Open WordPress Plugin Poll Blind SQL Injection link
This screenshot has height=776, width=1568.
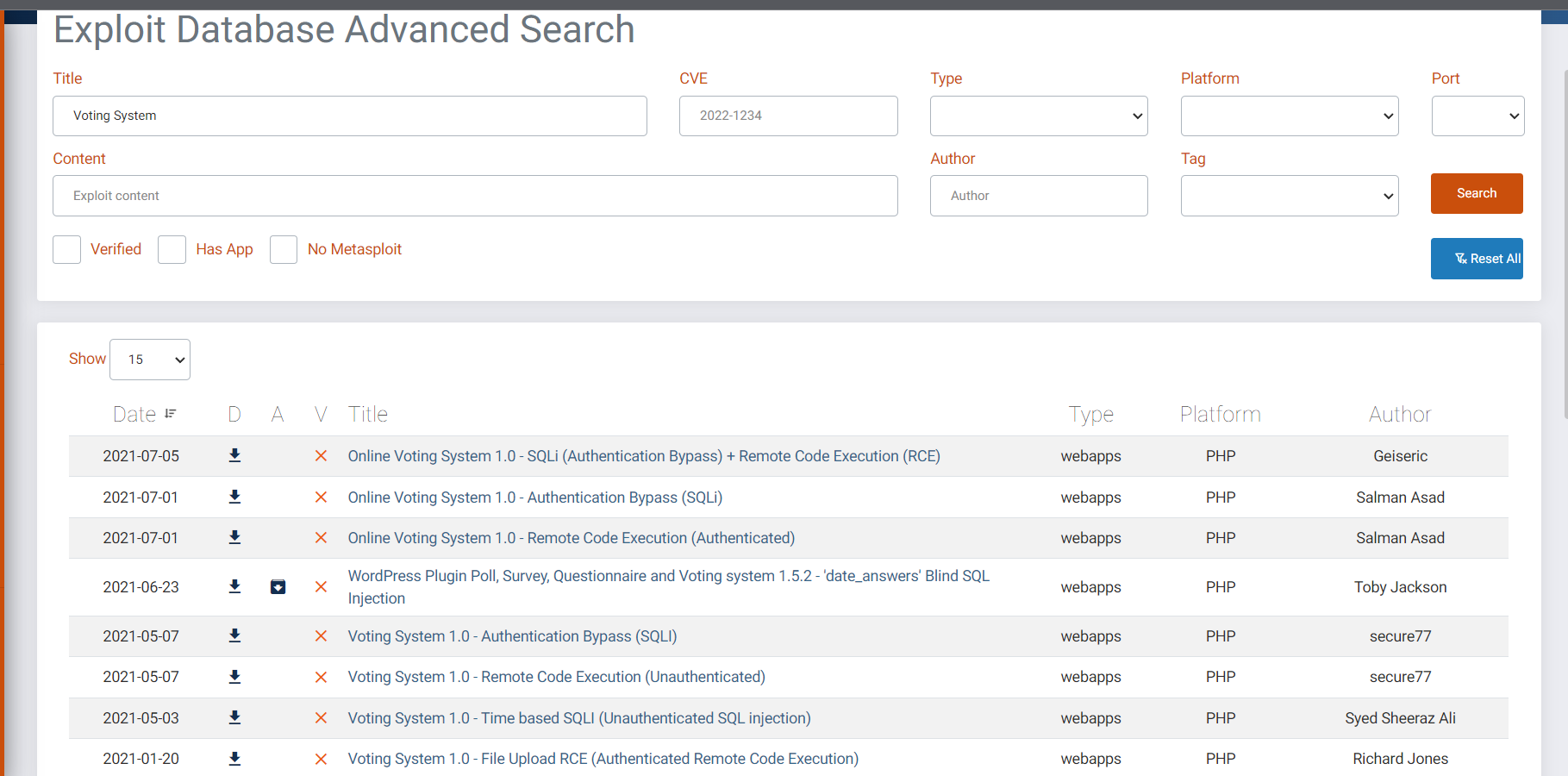(669, 587)
